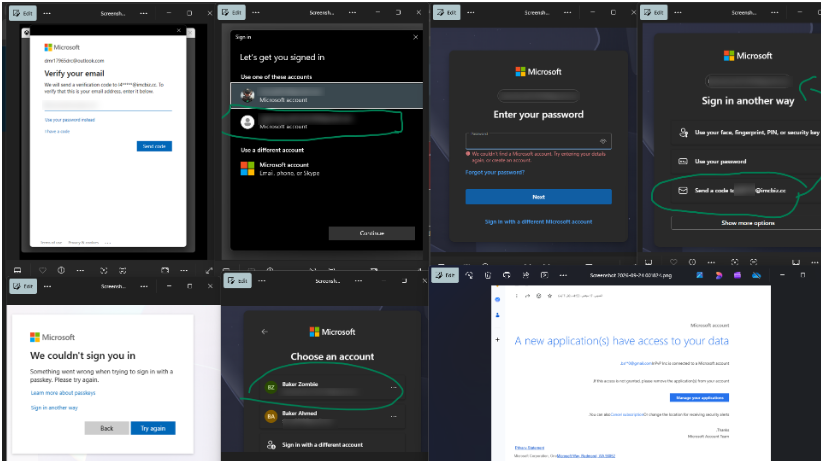This screenshot has height=461, width=821.
Task: Open the filmstrip icon below Verify your email image
Action: tap(17, 270)
